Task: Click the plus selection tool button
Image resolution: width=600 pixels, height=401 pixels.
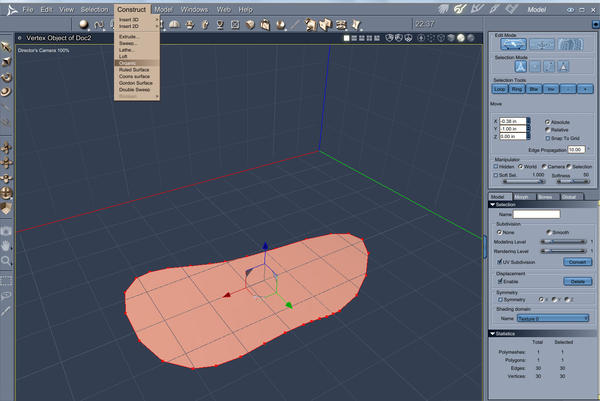Action: pyautogui.click(x=585, y=89)
